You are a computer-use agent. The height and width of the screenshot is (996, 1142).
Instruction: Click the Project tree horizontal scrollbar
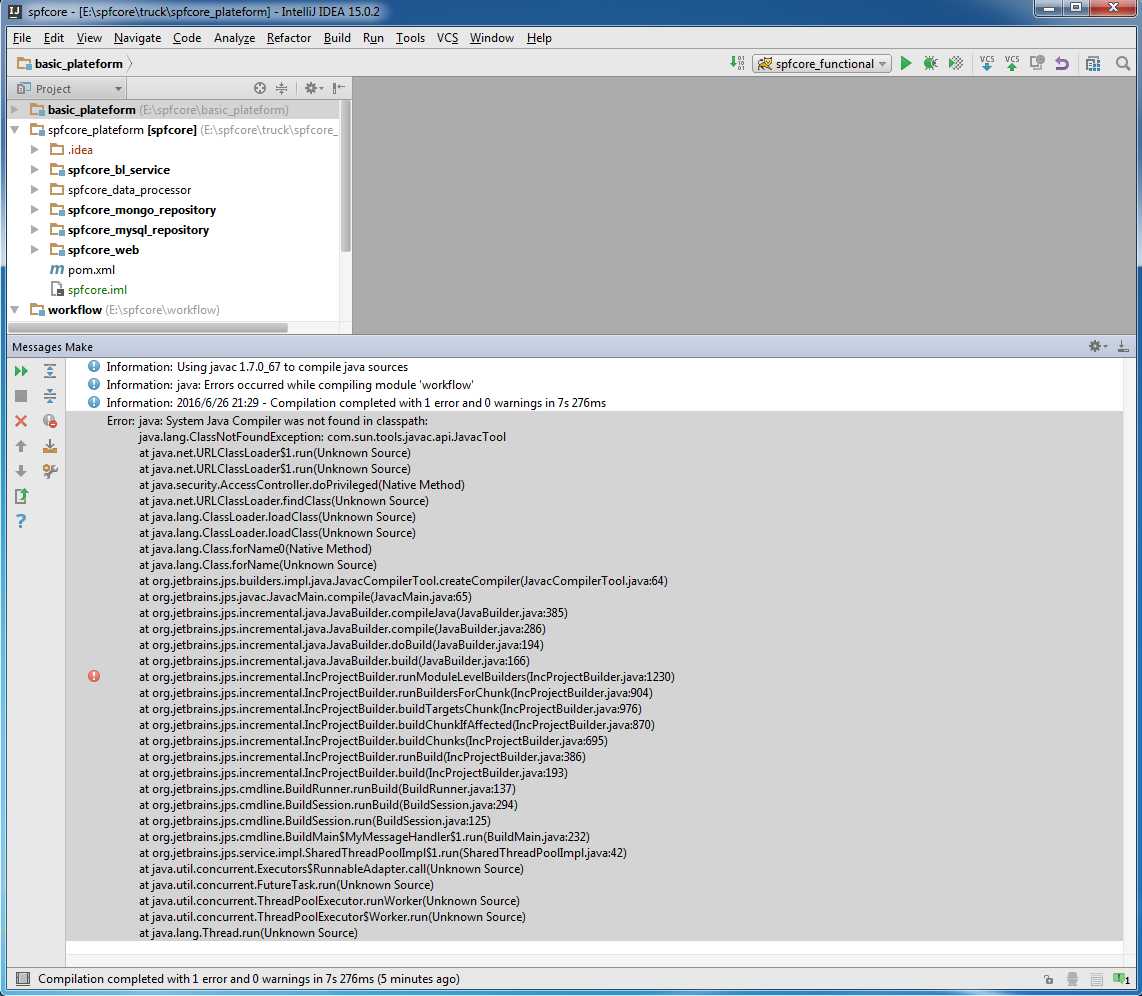click(x=149, y=328)
